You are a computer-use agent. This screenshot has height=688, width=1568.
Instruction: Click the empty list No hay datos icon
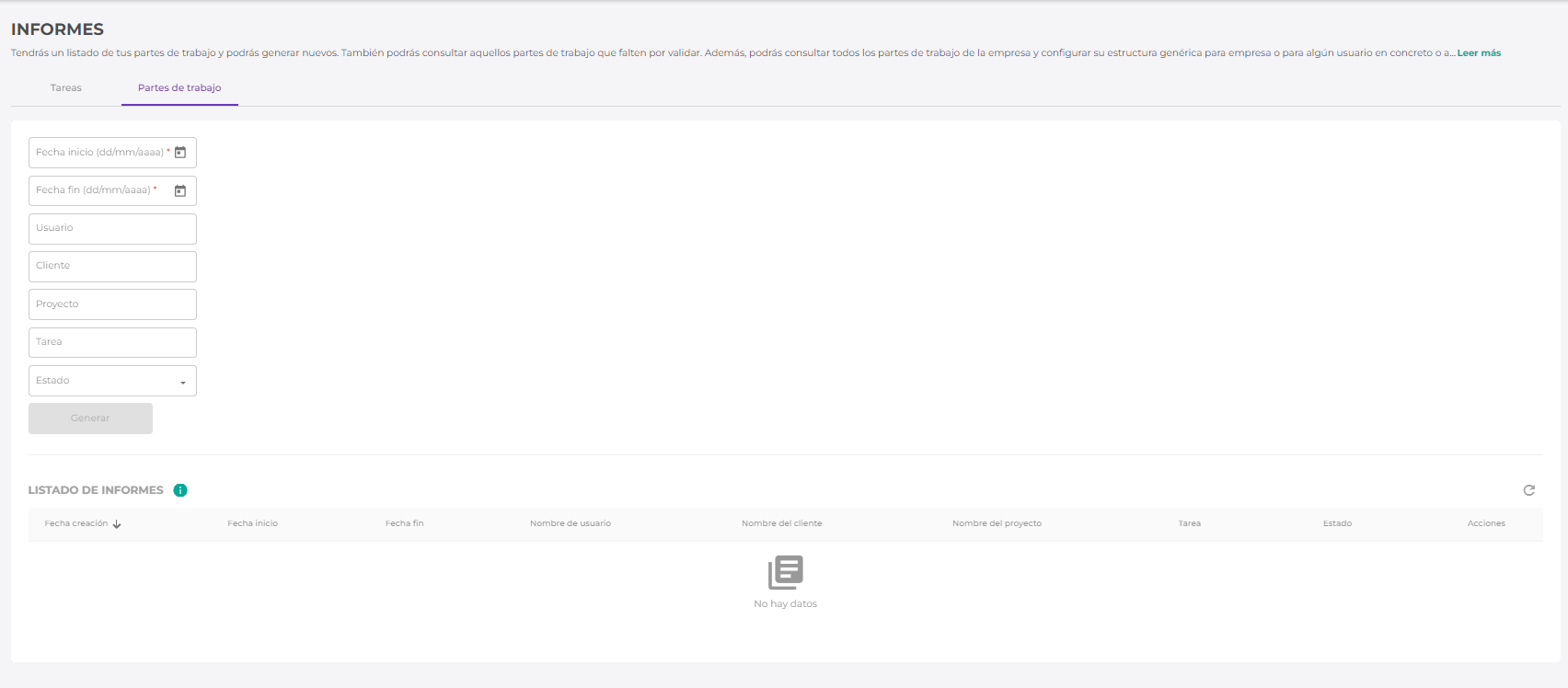point(785,572)
